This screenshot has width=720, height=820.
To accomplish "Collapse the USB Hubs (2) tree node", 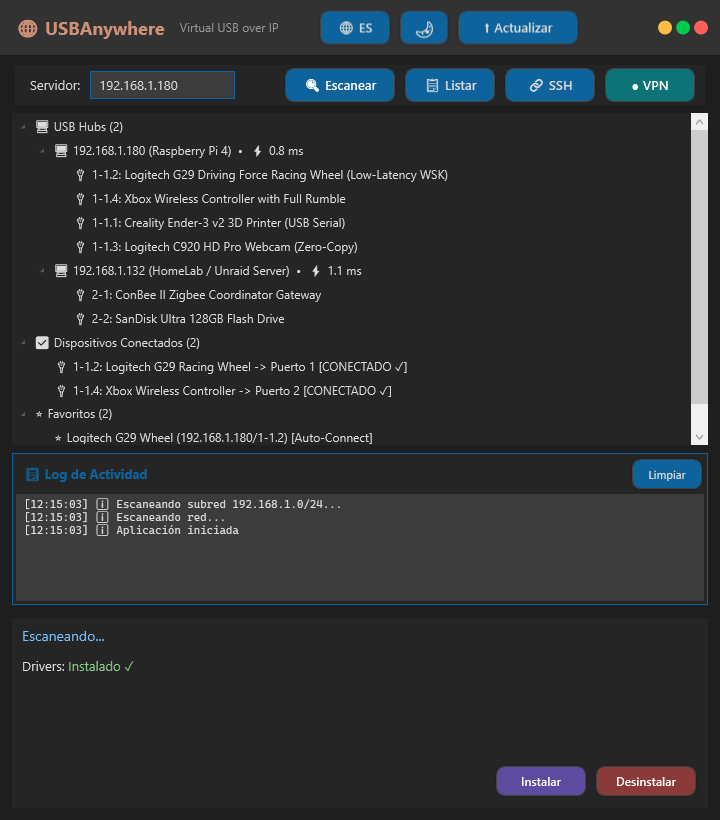I will point(24,127).
